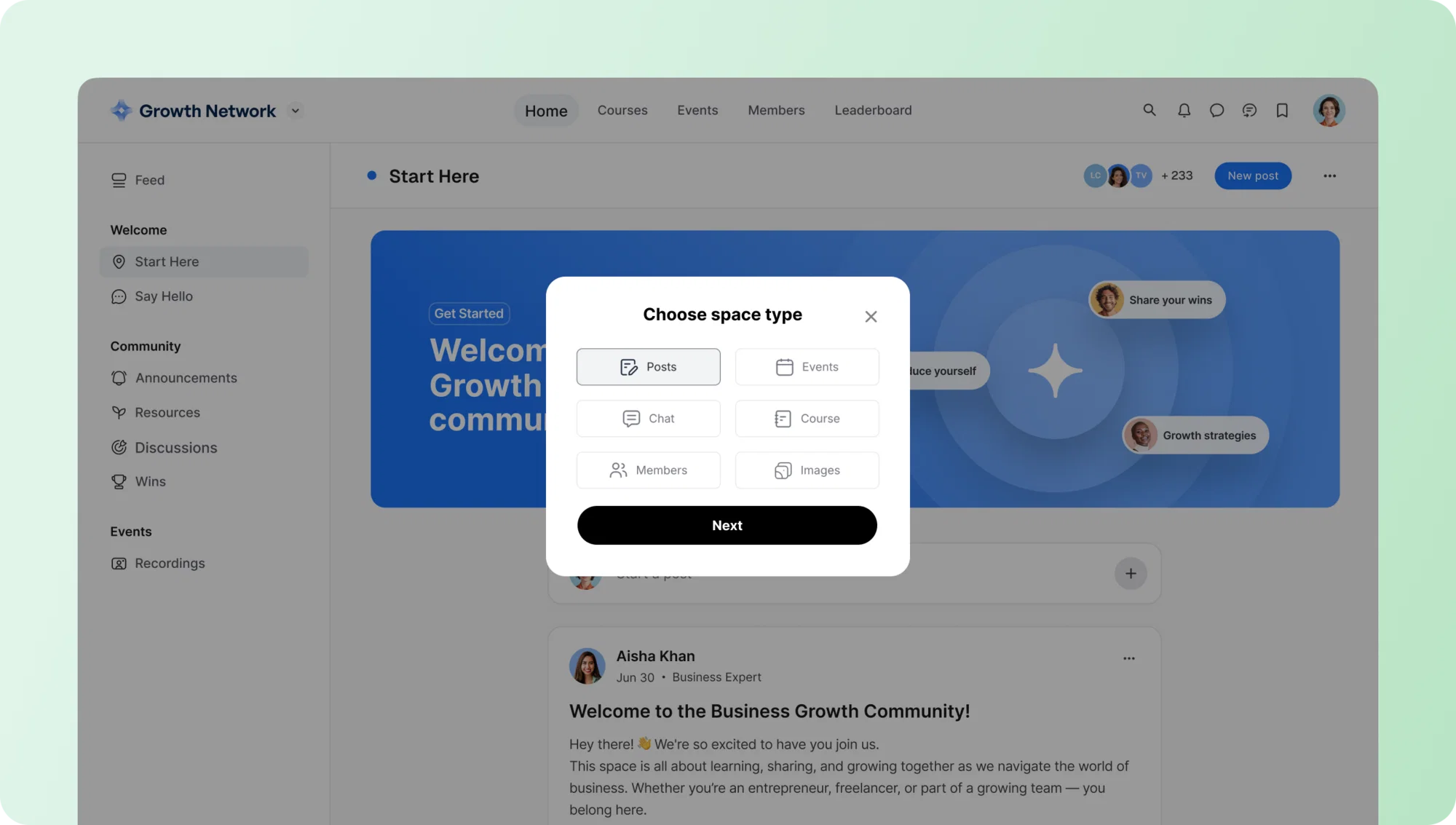The image size is (1456, 825).
Task: Open Discussions in the sidebar
Action: pos(164,447)
